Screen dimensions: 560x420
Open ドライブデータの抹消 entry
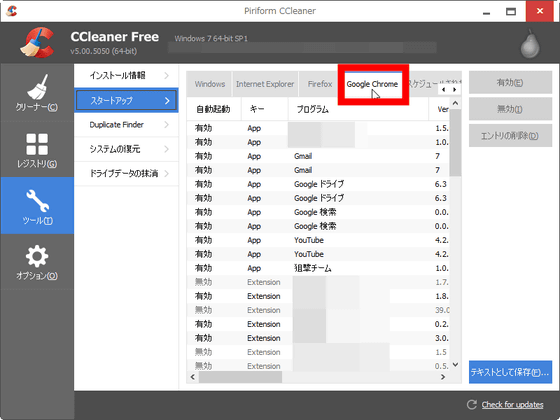(126, 174)
